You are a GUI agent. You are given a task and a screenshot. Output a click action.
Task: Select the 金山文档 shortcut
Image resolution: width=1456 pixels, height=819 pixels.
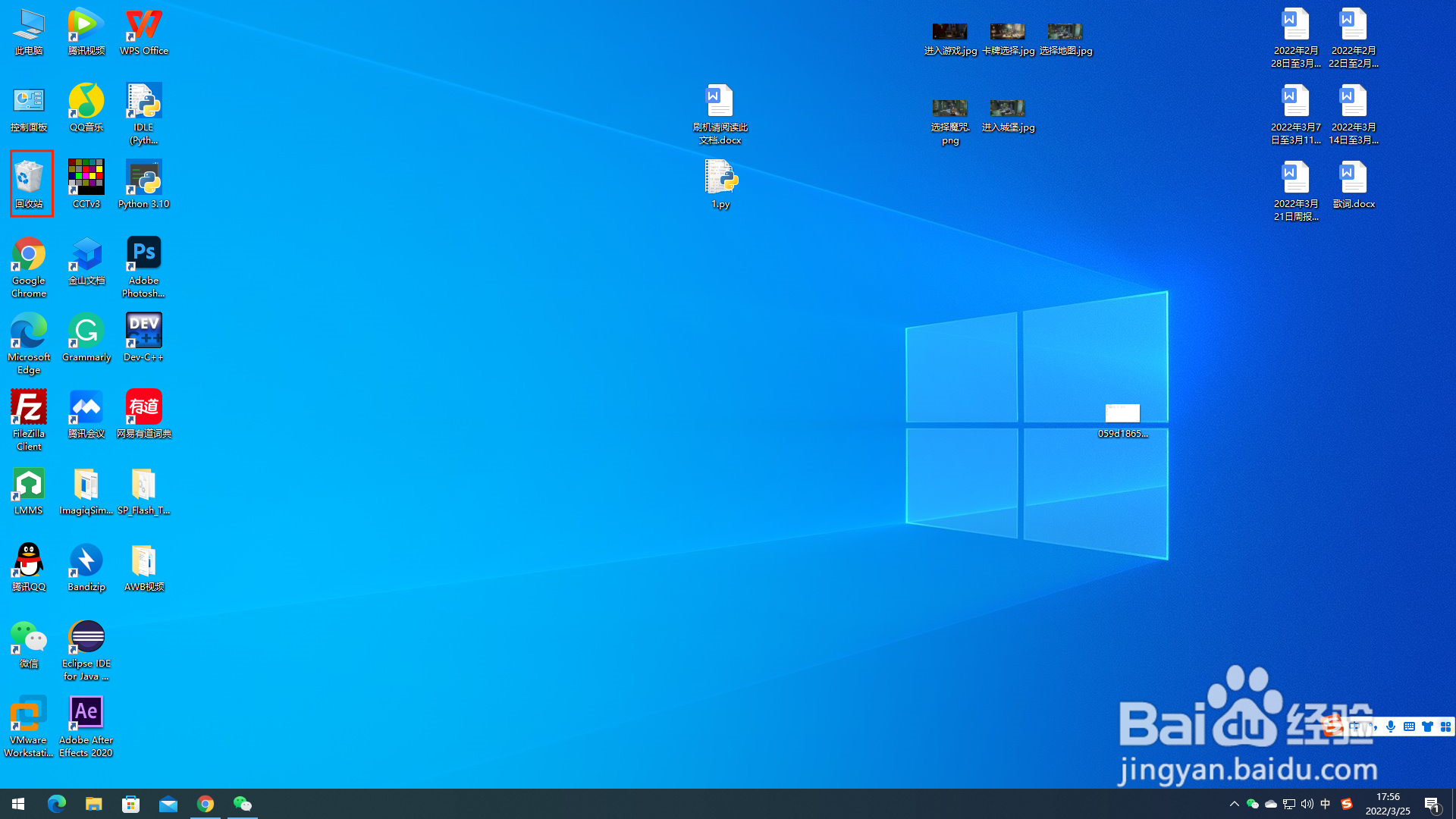[x=86, y=262]
